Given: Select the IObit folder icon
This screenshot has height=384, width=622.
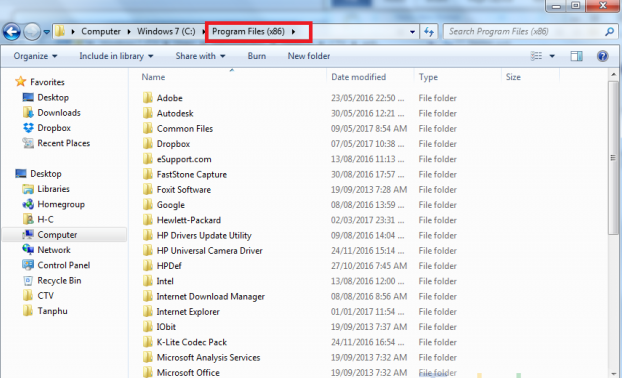Looking at the screenshot, I should tap(148, 326).
